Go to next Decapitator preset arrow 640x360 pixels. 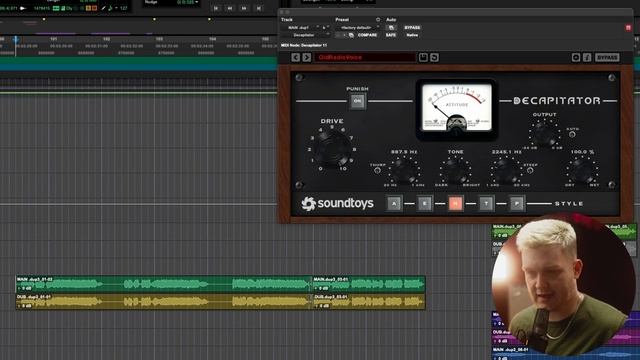point(307,58)
